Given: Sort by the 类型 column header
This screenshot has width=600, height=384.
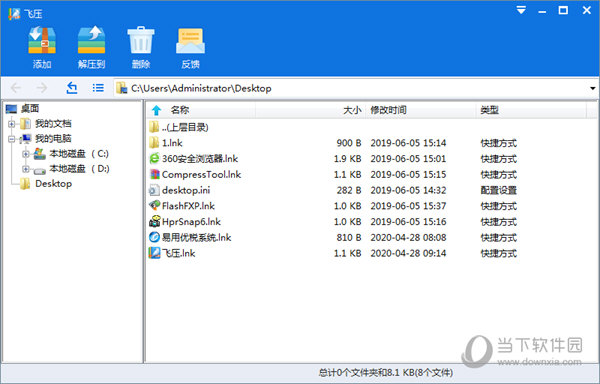Looking at the screenshot, I should point(489,110).
